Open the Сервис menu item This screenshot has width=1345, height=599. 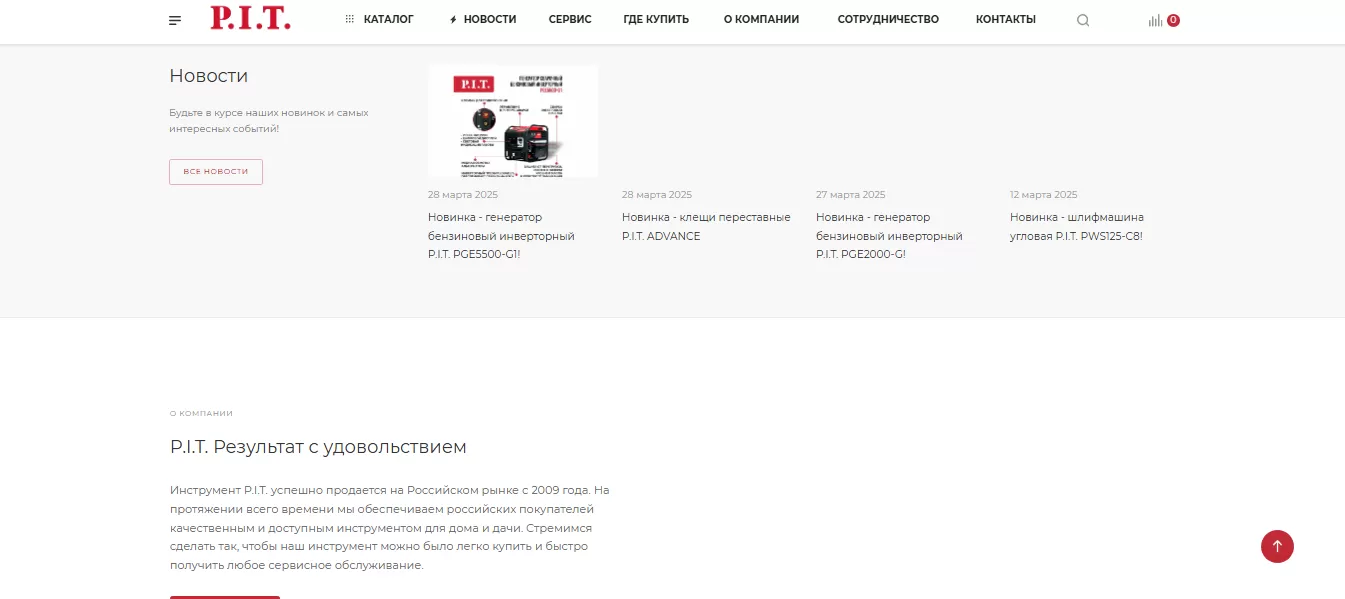pyautogui.click(x=570, y=19)
